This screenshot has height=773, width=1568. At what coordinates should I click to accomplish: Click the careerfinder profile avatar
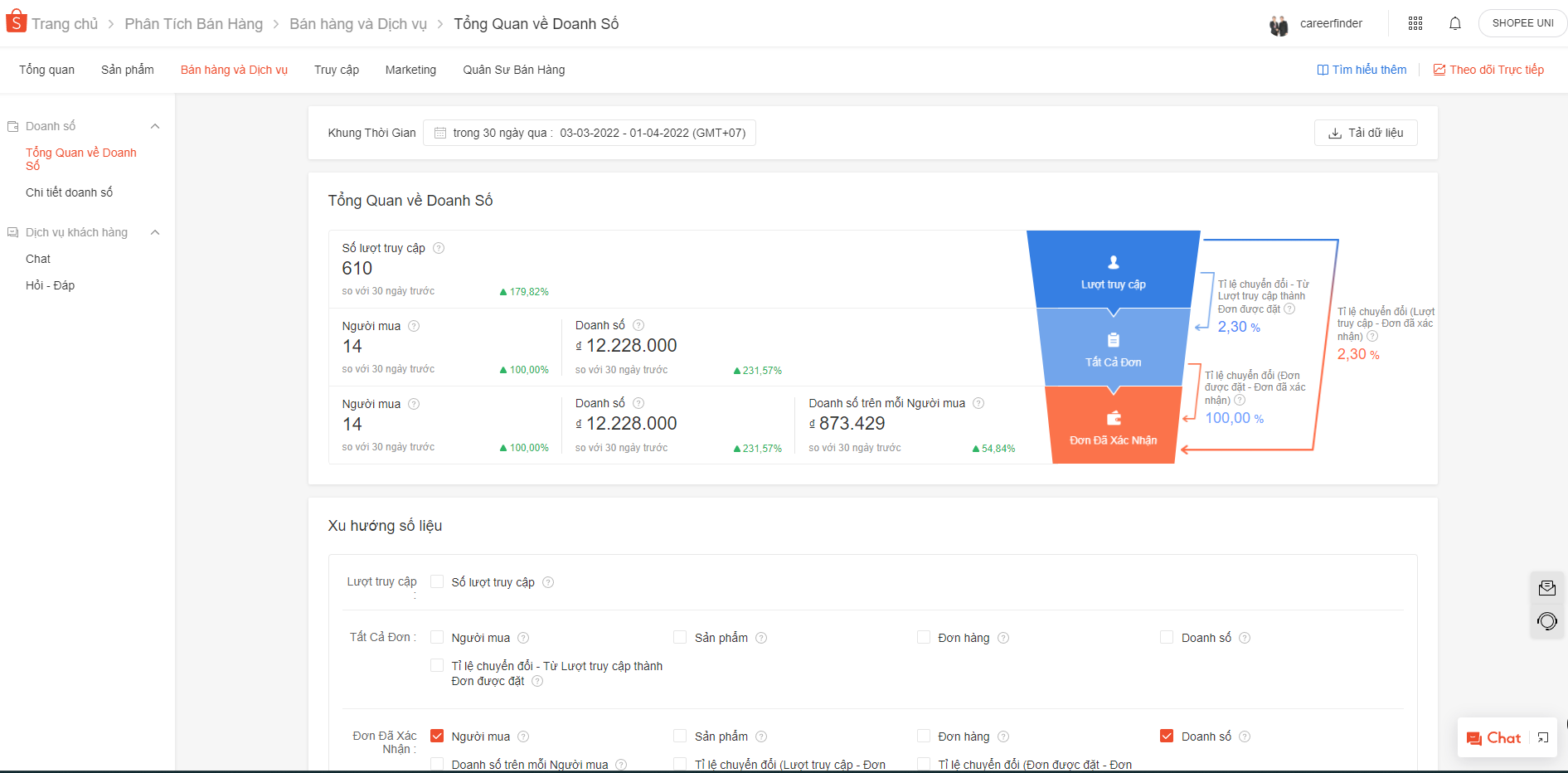(x=1279, y=25)
